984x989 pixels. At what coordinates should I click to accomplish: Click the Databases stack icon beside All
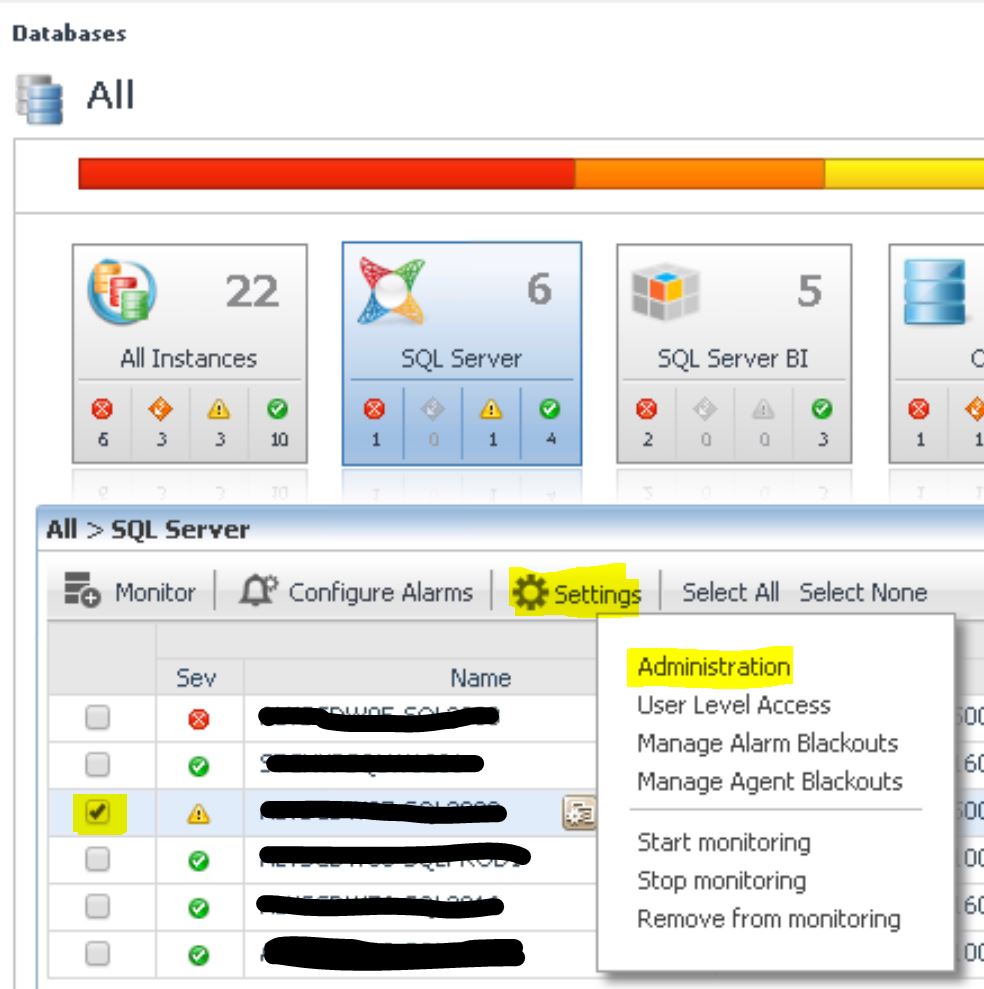tap(39, 98)
